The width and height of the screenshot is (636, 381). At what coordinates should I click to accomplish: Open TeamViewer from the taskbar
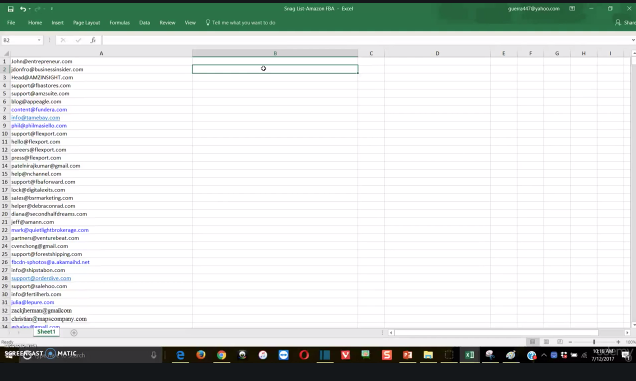[284, 355]
